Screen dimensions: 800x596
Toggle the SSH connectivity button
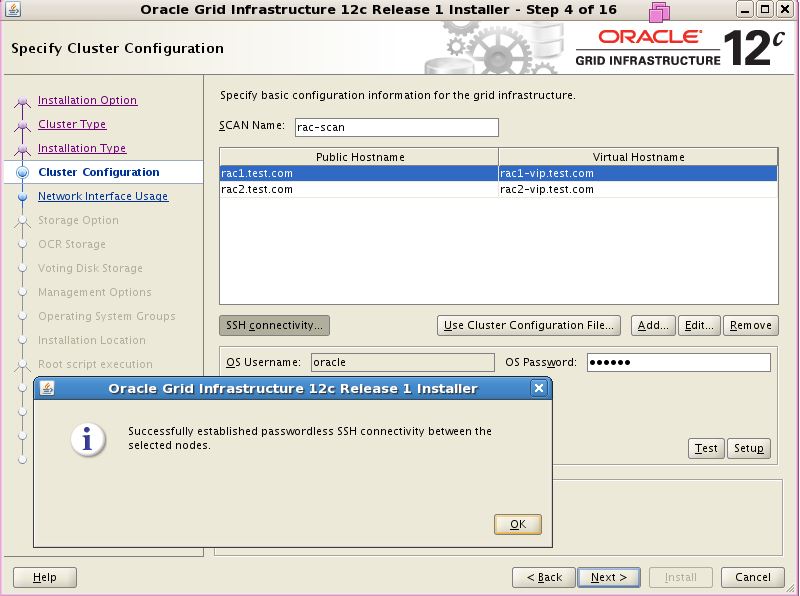coord(274,325)
